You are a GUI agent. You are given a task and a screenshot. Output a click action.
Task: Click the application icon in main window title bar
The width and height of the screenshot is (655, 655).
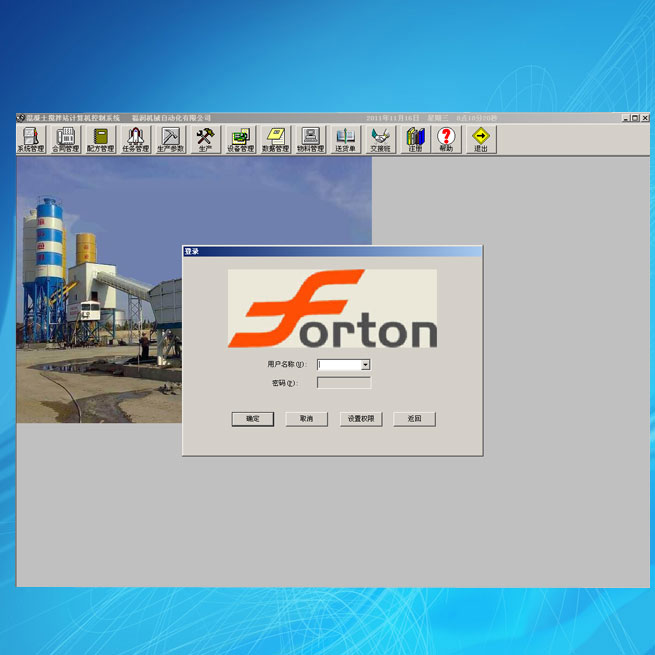(21, 118)
